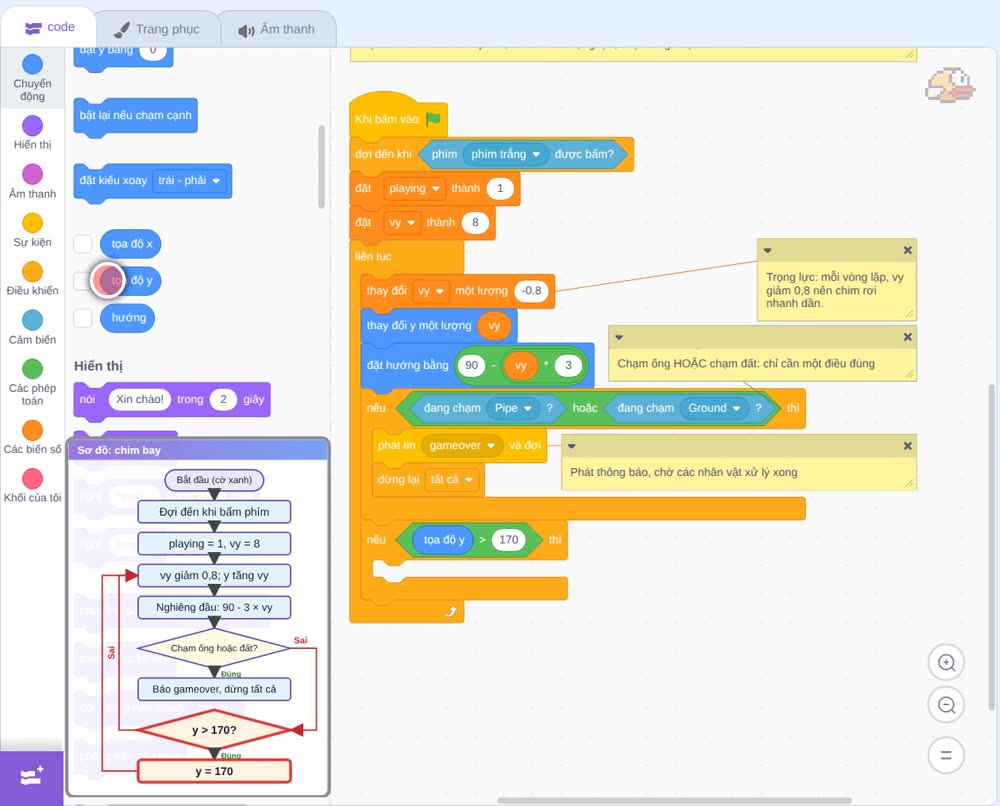
Task: Open the 'trái - phải' rotation style dropdown
Action: tap(189, 180)
